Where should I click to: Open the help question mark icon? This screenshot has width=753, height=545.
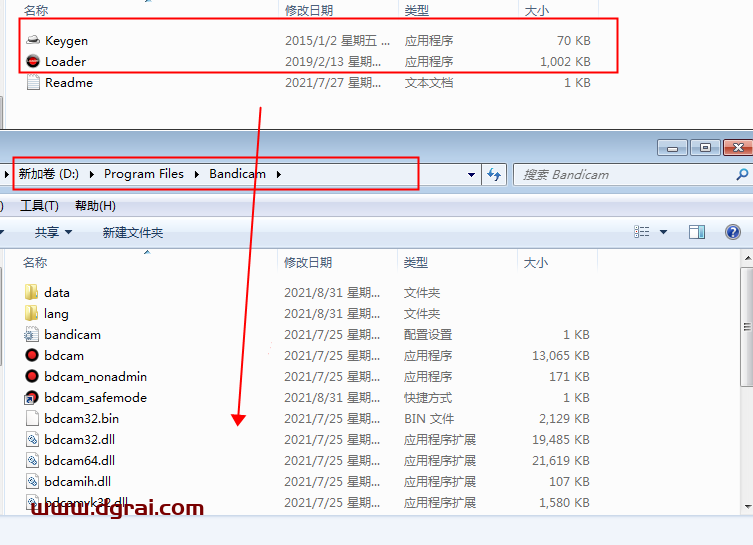(x=732, y=232)
